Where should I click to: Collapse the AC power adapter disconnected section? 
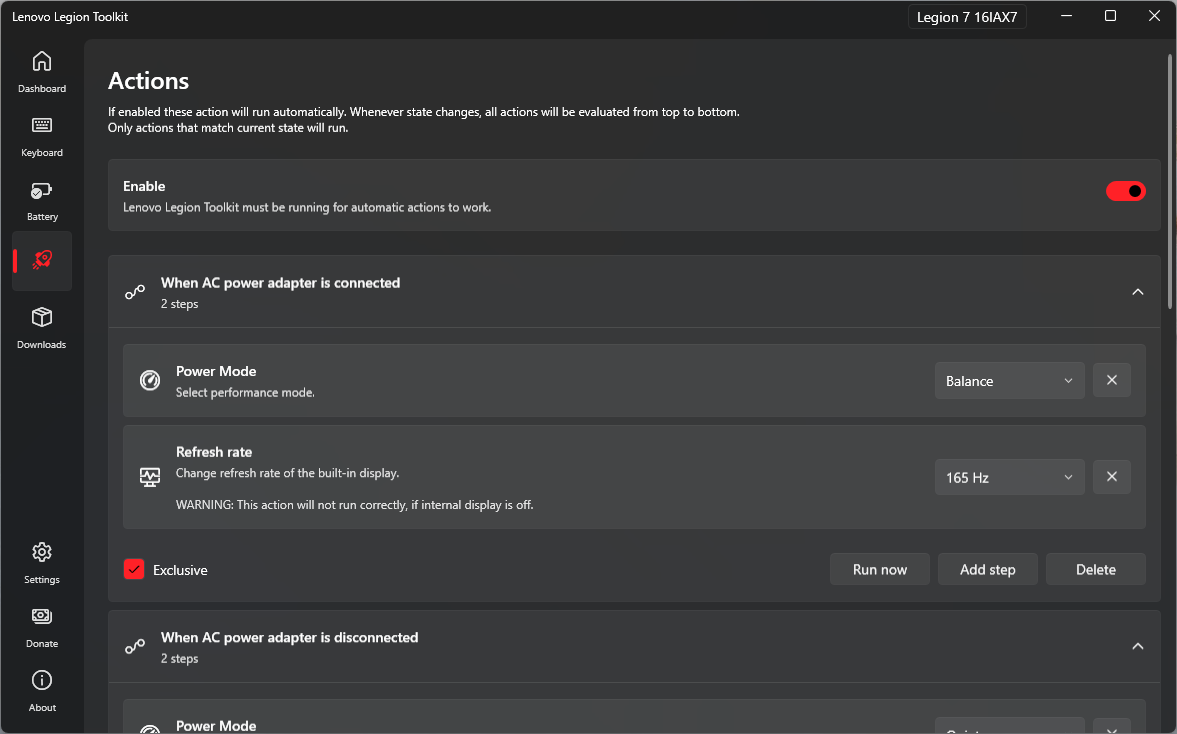(x=1138, y=646)
